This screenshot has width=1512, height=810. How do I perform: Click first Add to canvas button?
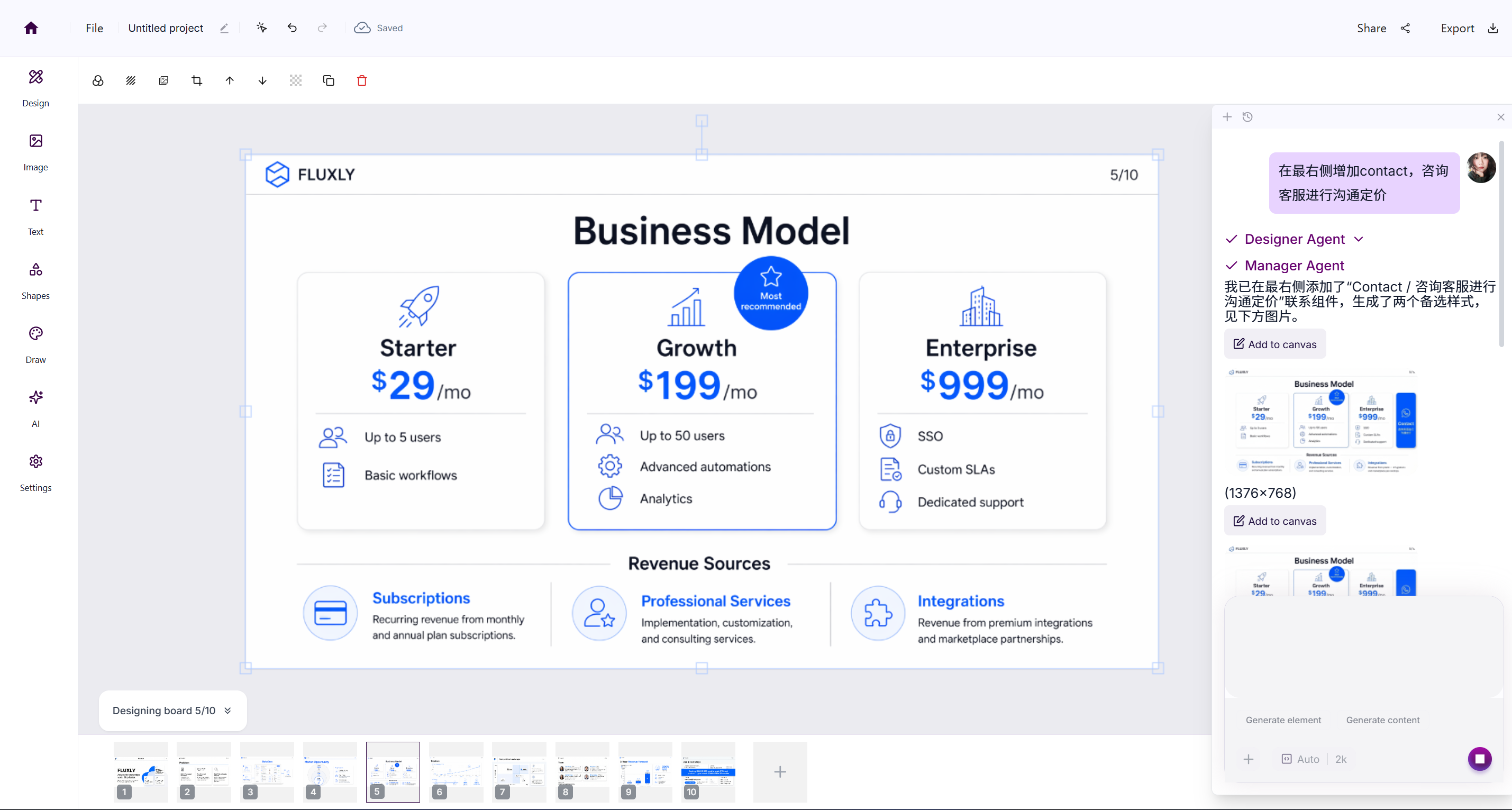(x=1275, y=344)
